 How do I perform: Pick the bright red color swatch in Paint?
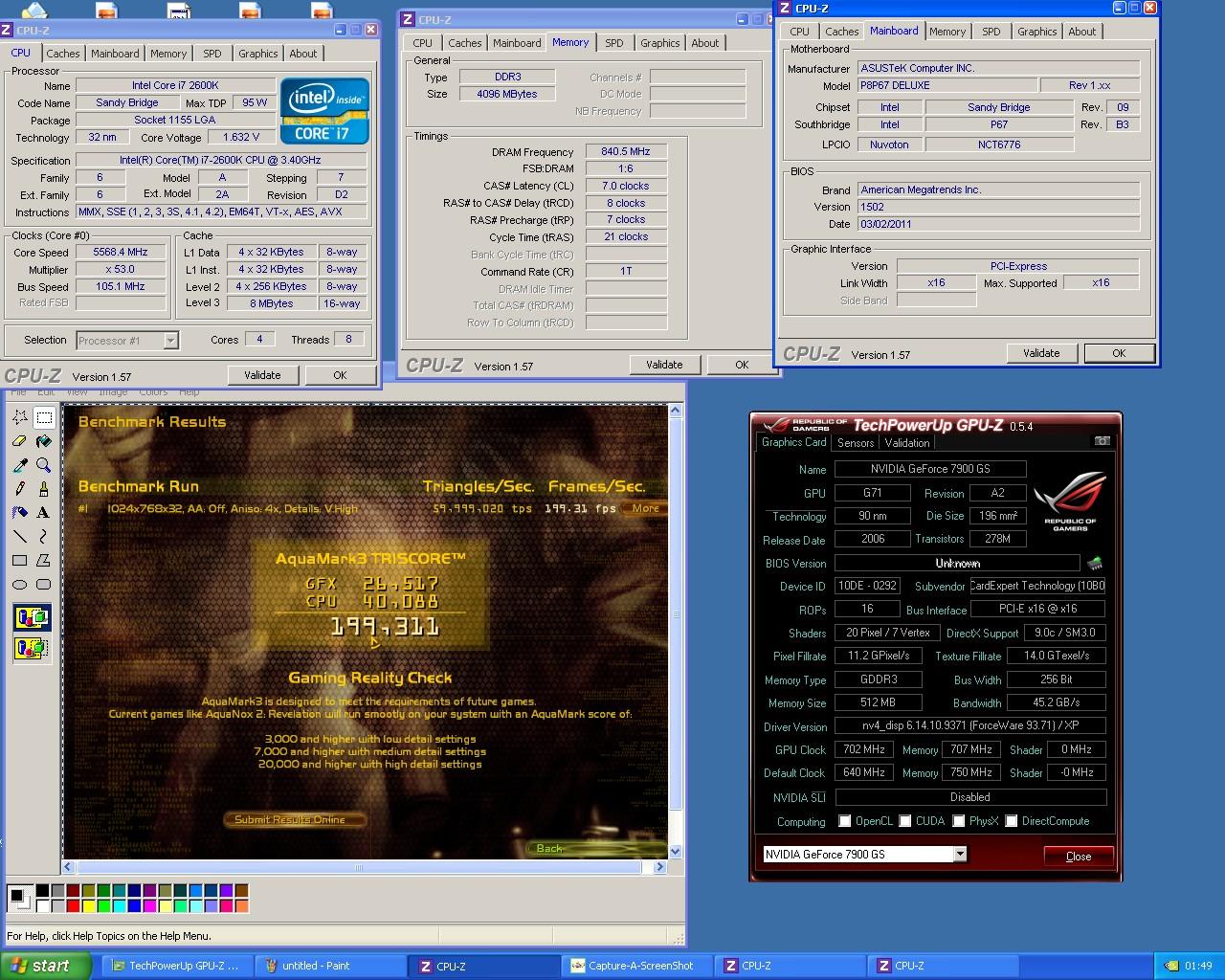(x=73, y=905)
